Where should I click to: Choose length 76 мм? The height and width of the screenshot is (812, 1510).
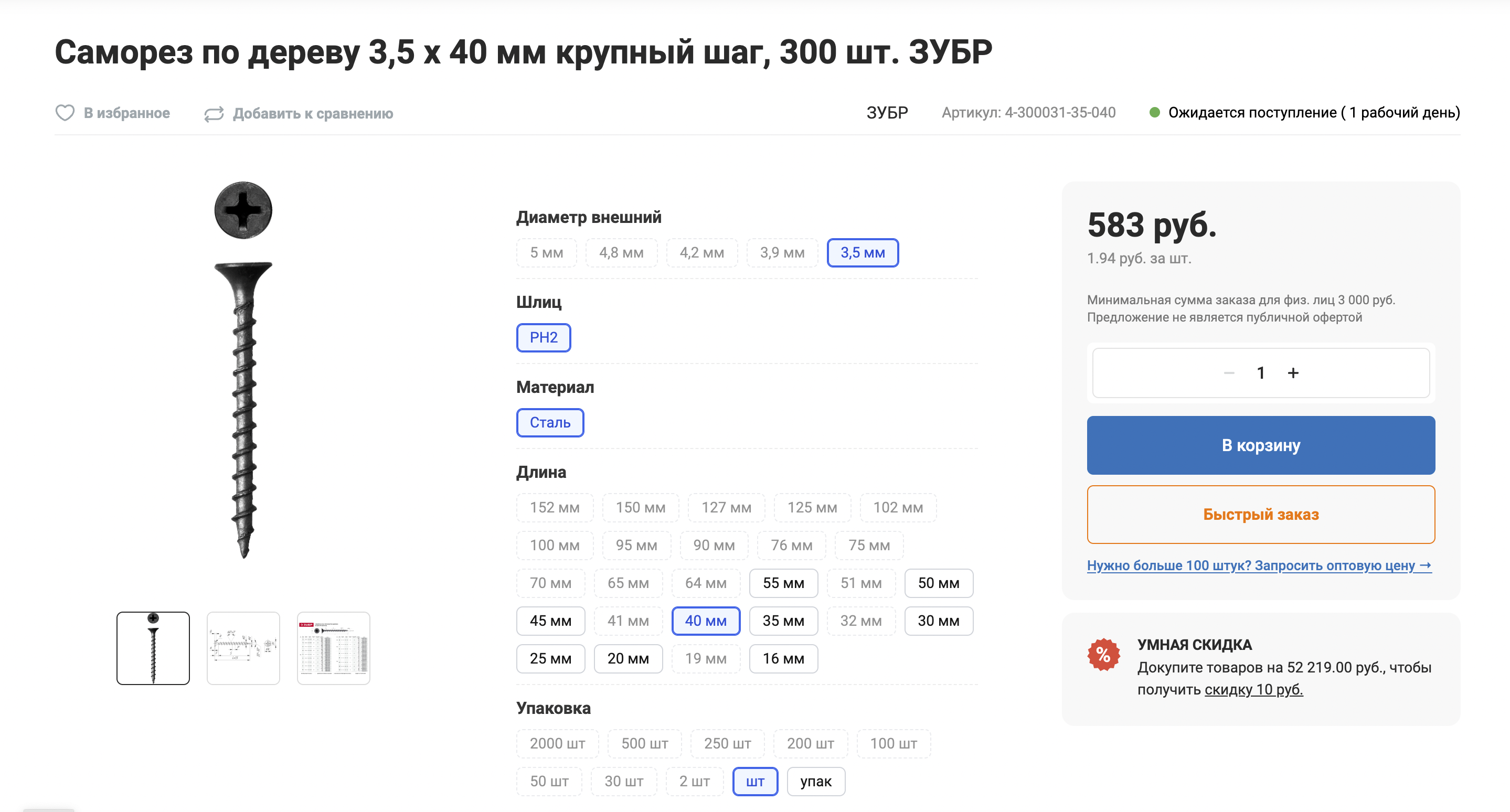(791, 545)
